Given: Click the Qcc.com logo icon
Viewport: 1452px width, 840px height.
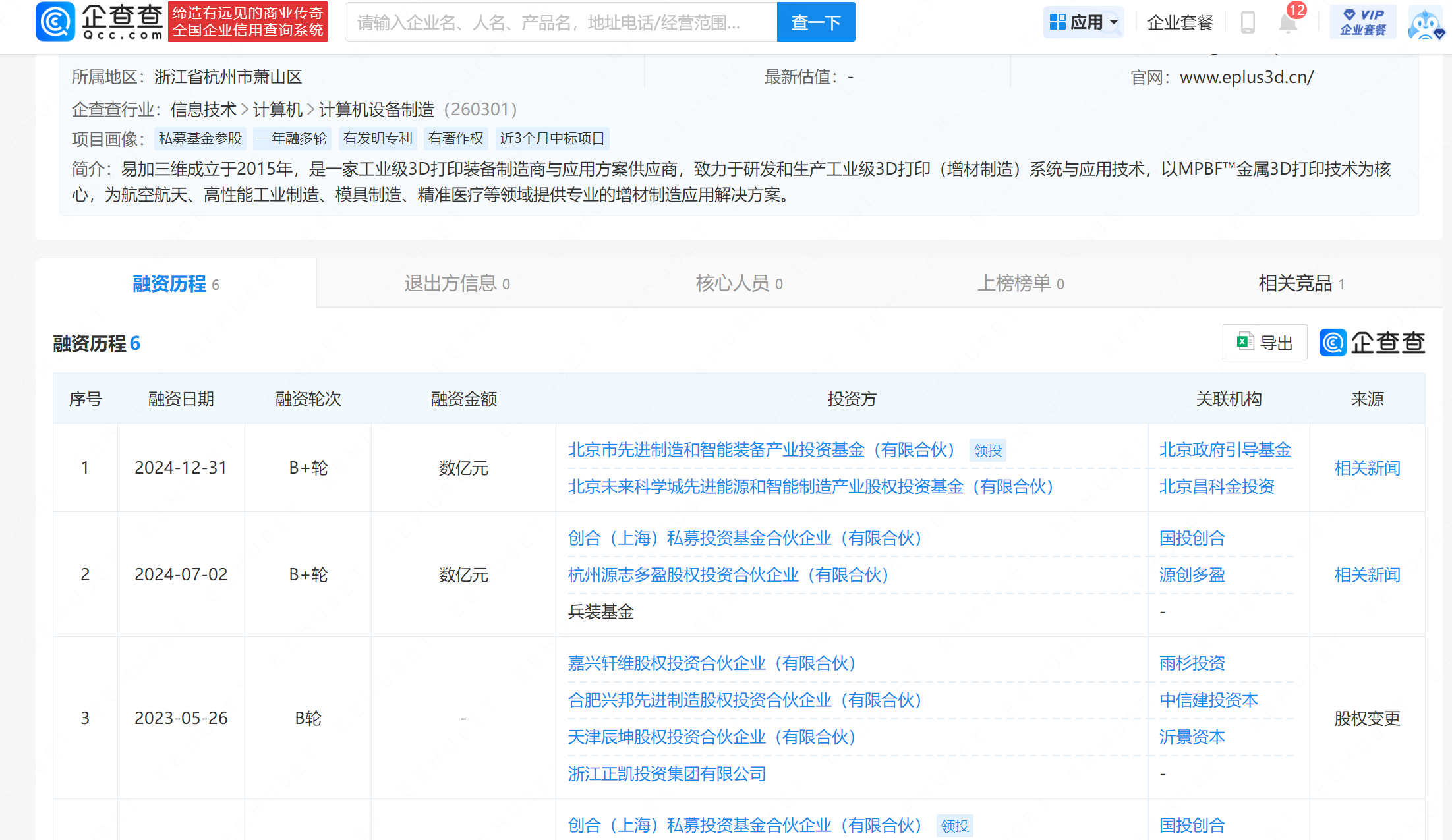Looking at the screenshot, I should click(x=55, y=21).
